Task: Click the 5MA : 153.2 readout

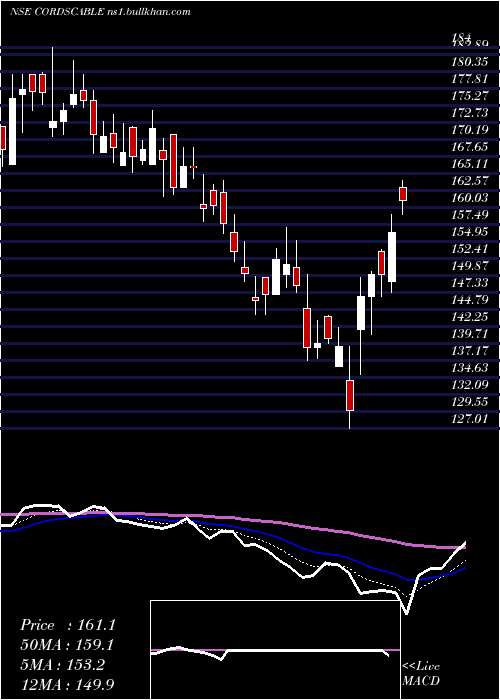Action: [x=62, y=664]
